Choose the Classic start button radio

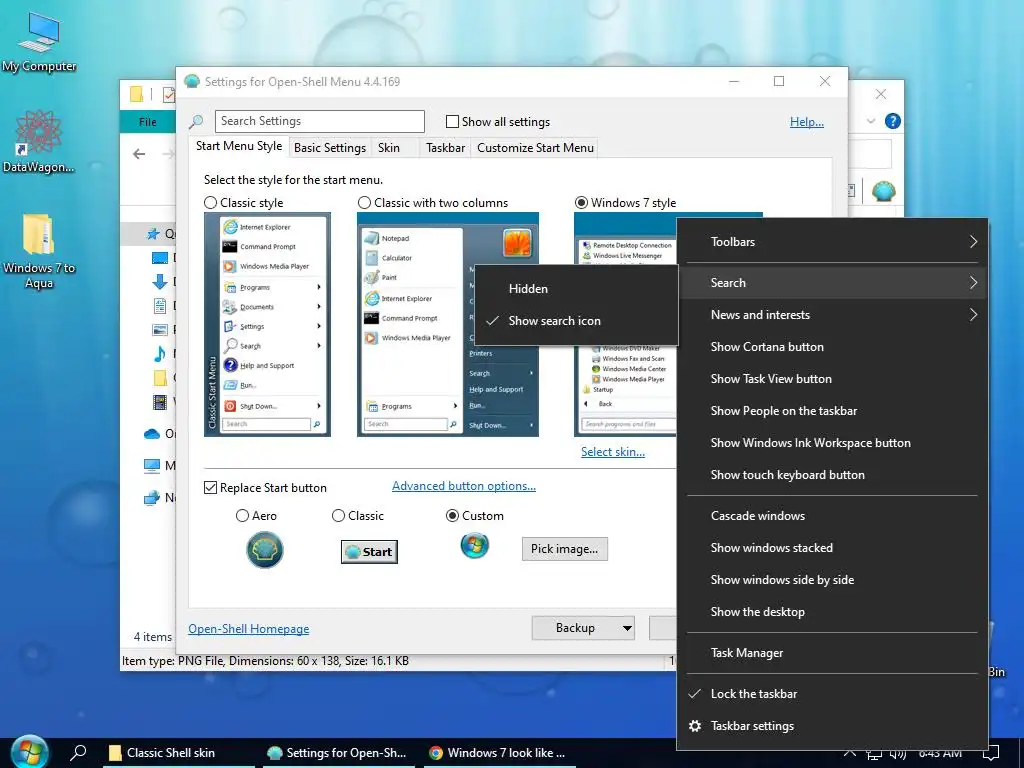(x=338, y=516)
